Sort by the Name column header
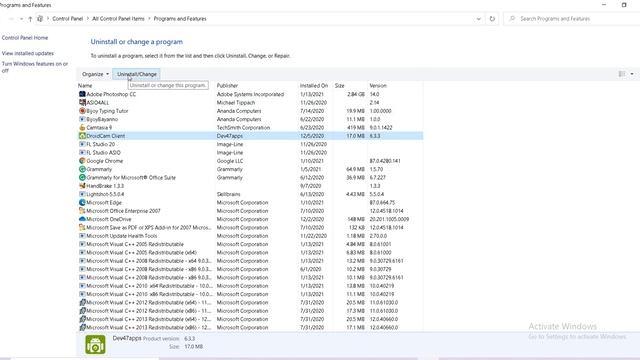640x360 pixels. (x=85, y=86)
